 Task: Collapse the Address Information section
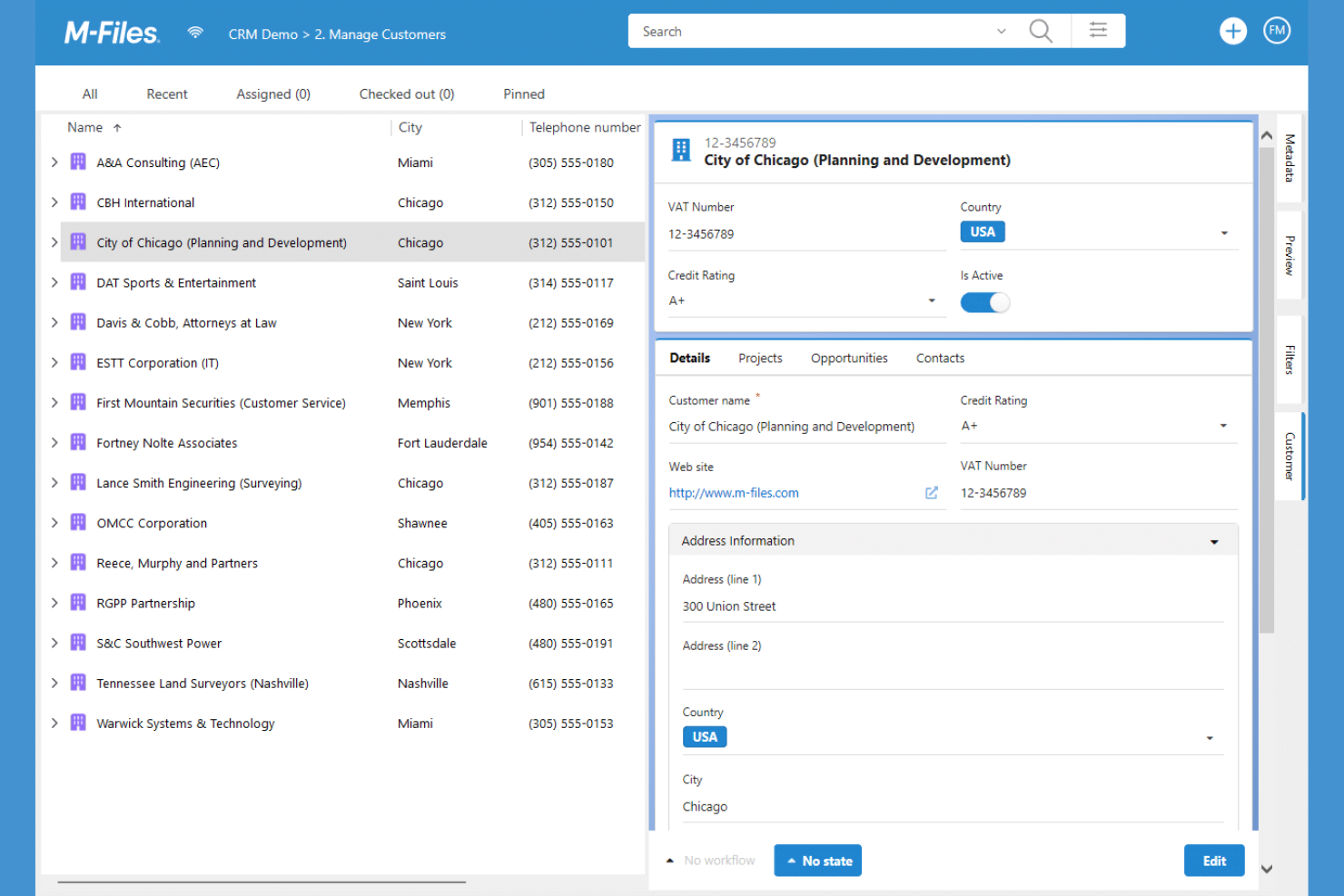1214,540
